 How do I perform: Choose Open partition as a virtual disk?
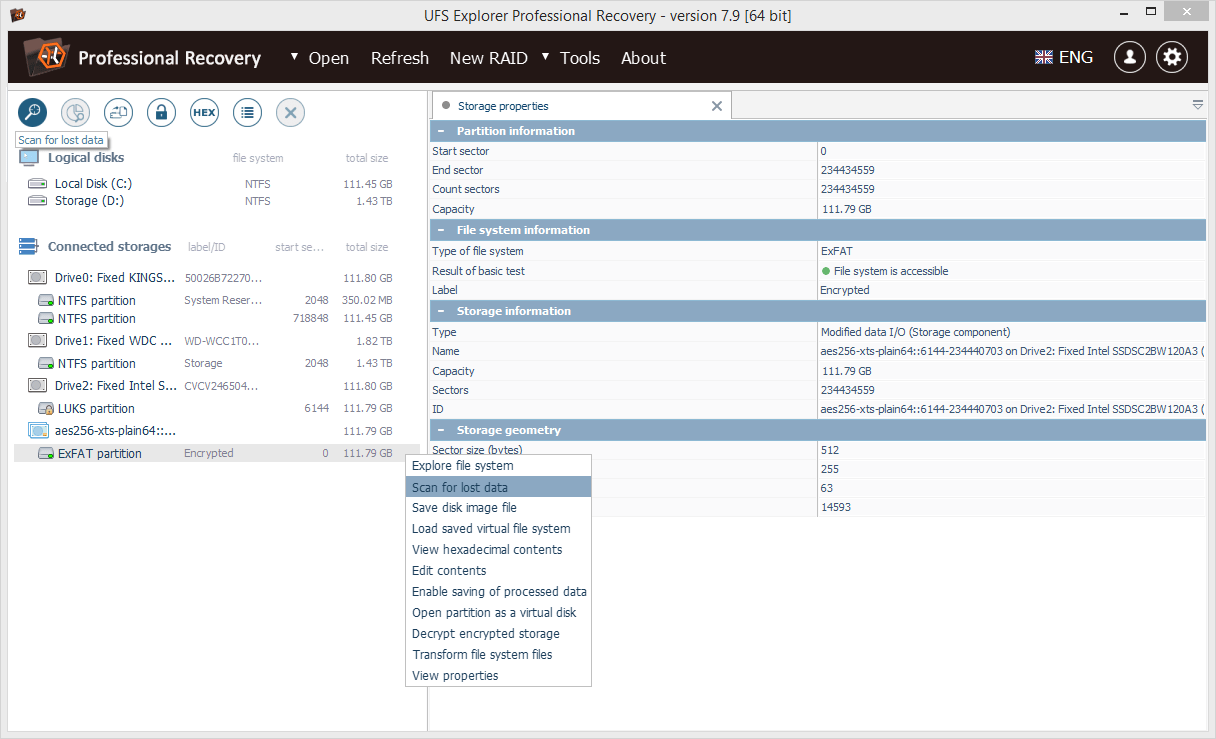(x=498, y=613)
